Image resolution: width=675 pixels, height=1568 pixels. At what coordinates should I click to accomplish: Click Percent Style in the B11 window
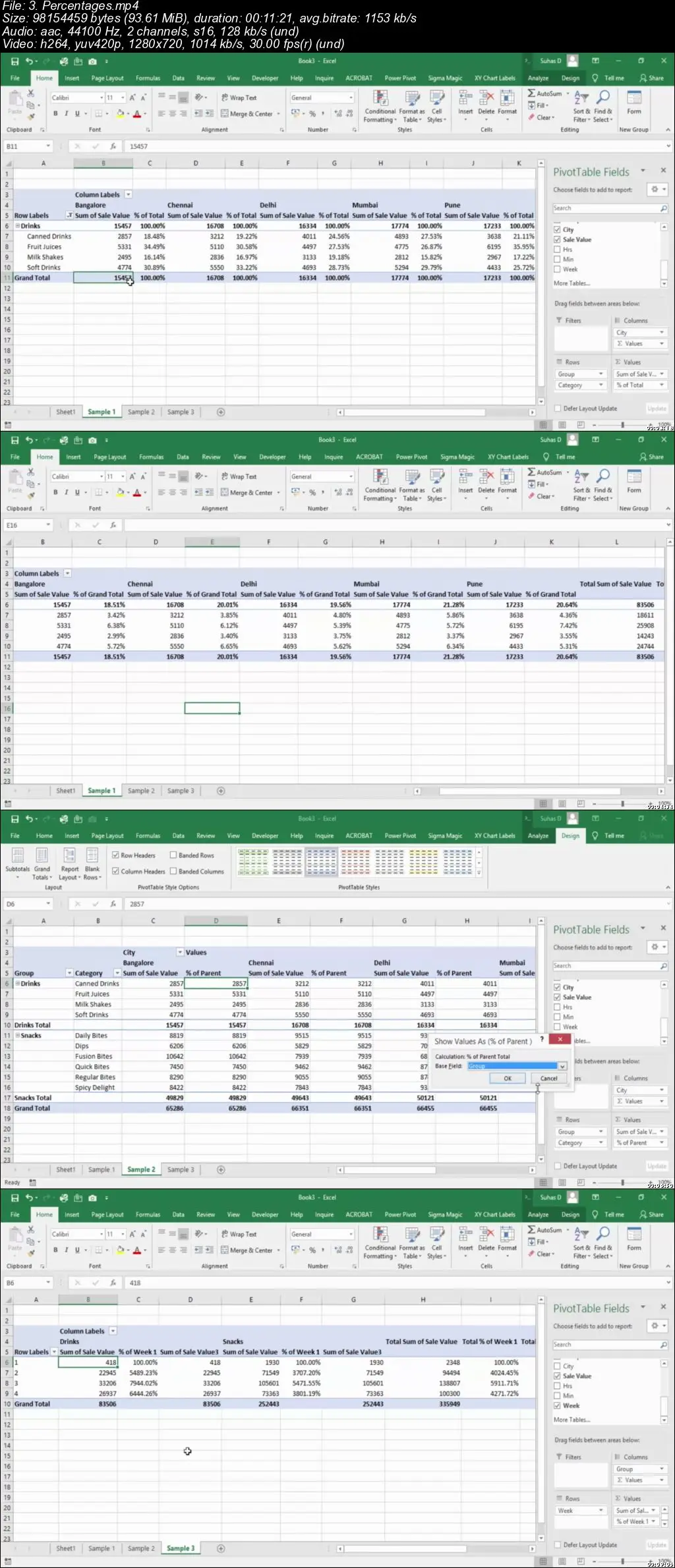tap(312, 114)
